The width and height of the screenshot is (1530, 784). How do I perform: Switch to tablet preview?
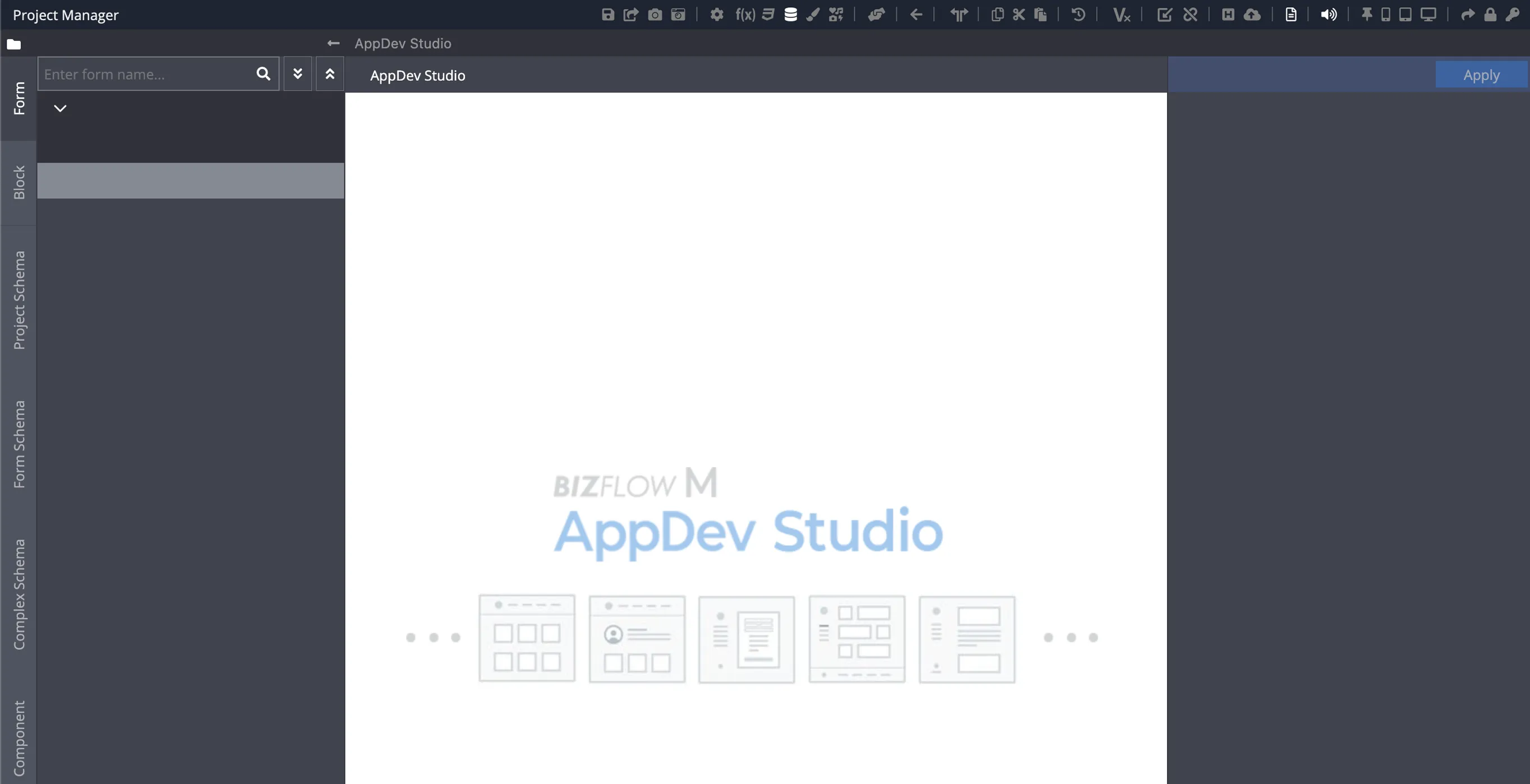point(1405,14)
